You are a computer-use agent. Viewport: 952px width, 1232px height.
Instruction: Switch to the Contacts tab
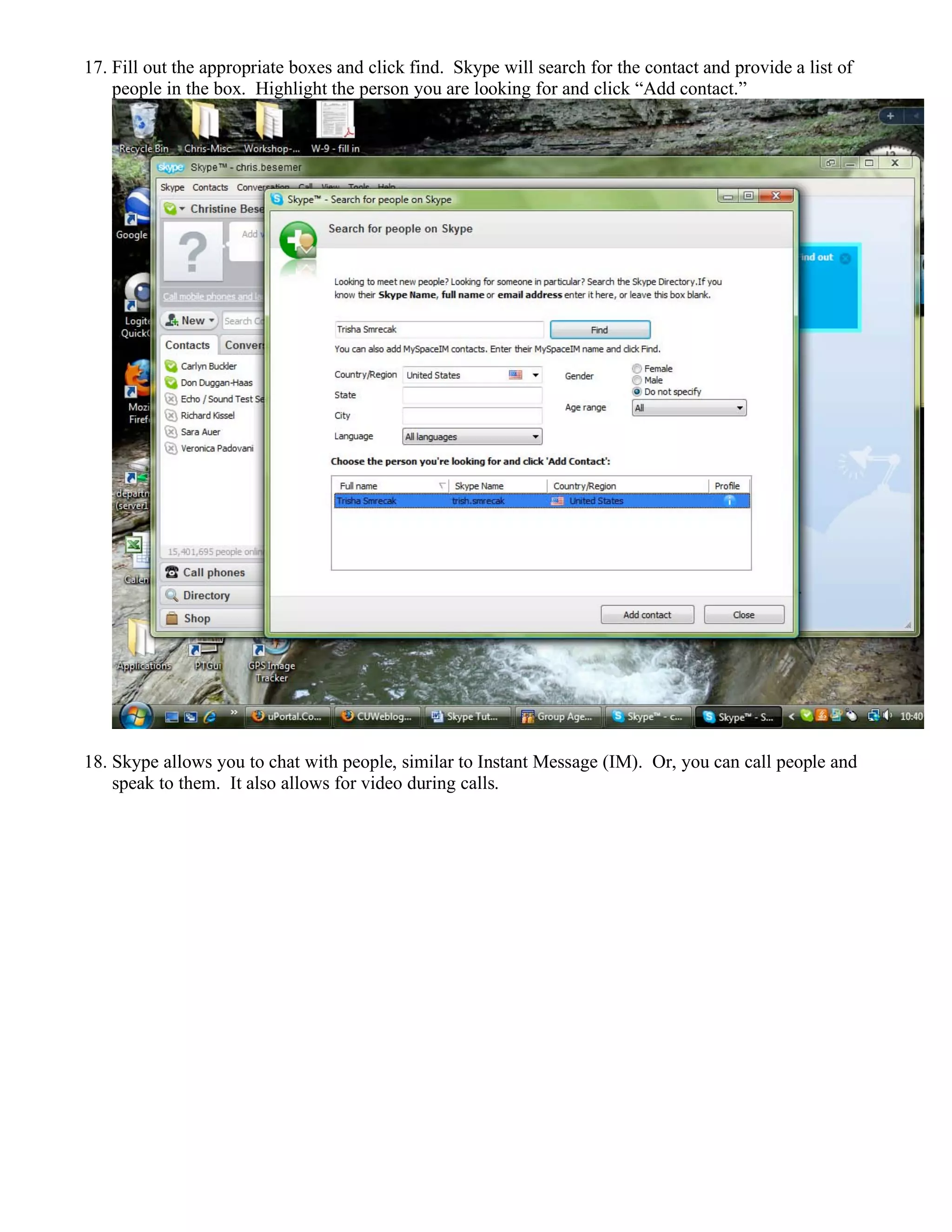coord(187,345)
